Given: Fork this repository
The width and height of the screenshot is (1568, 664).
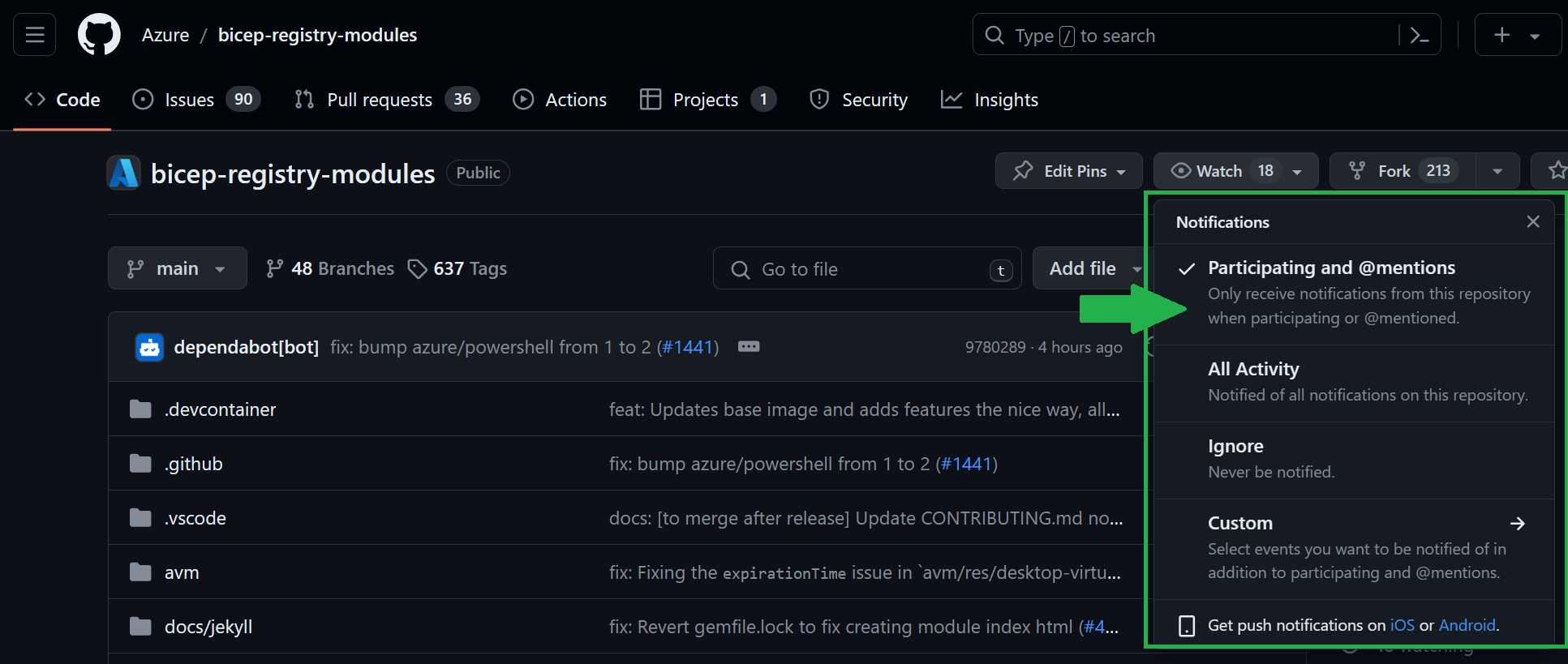Looking at the screenshot, I should pos(1403,171).
